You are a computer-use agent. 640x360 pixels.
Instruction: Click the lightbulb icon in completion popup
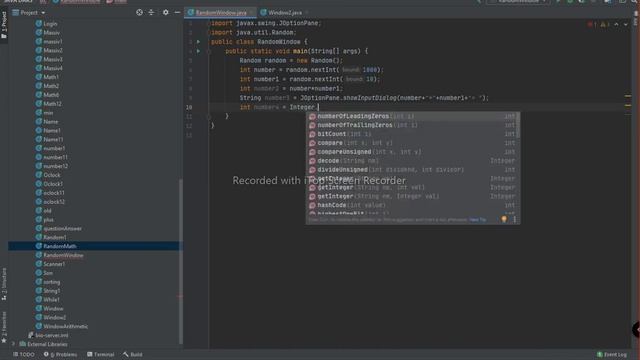point(504,220)
